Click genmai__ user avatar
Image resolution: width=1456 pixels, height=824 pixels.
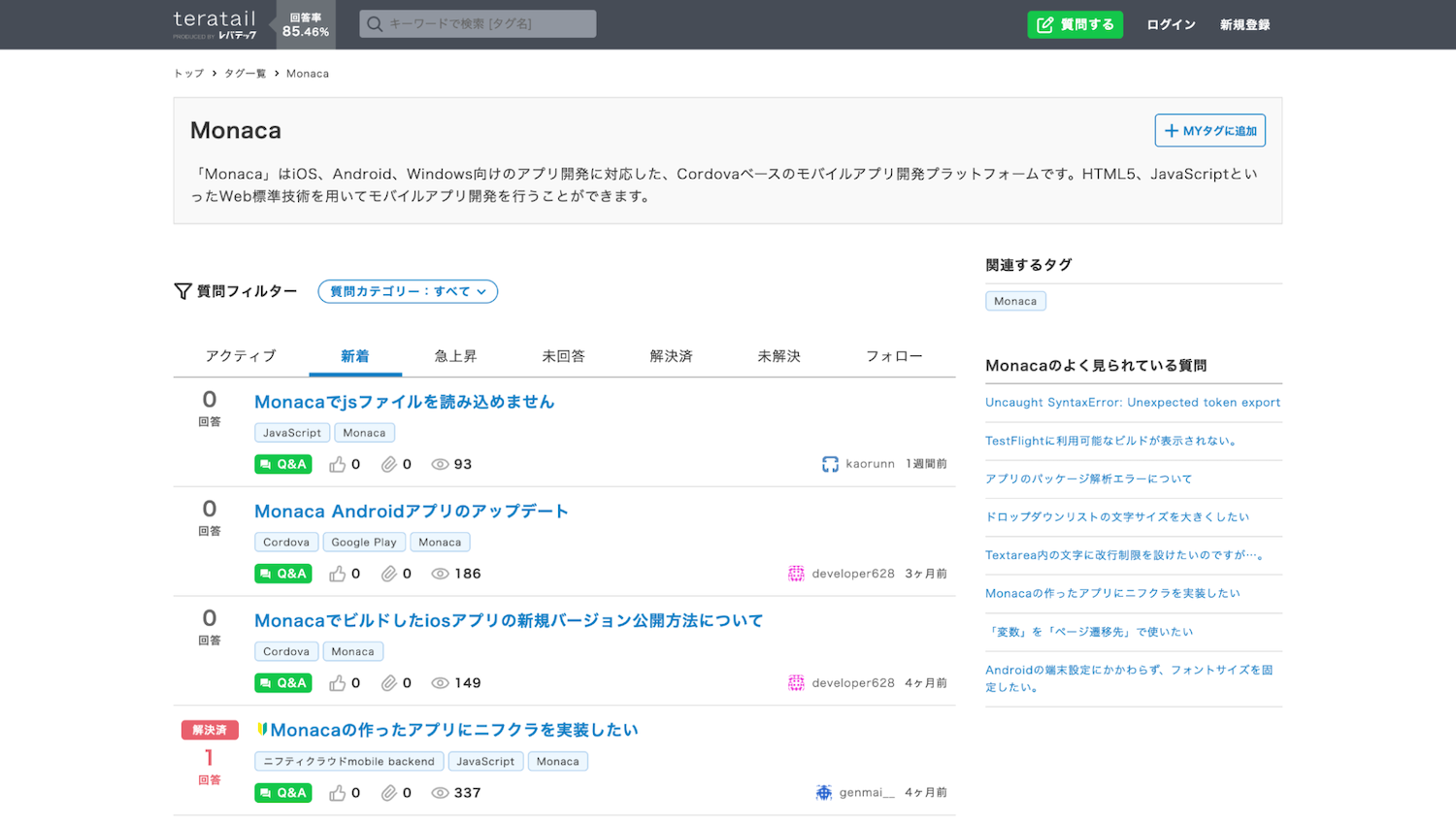click(824, 793)
